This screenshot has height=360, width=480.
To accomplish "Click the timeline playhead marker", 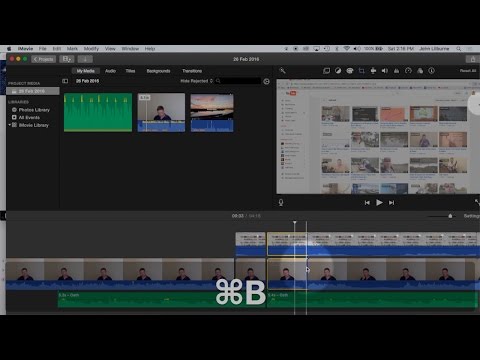I will (295, 222).
